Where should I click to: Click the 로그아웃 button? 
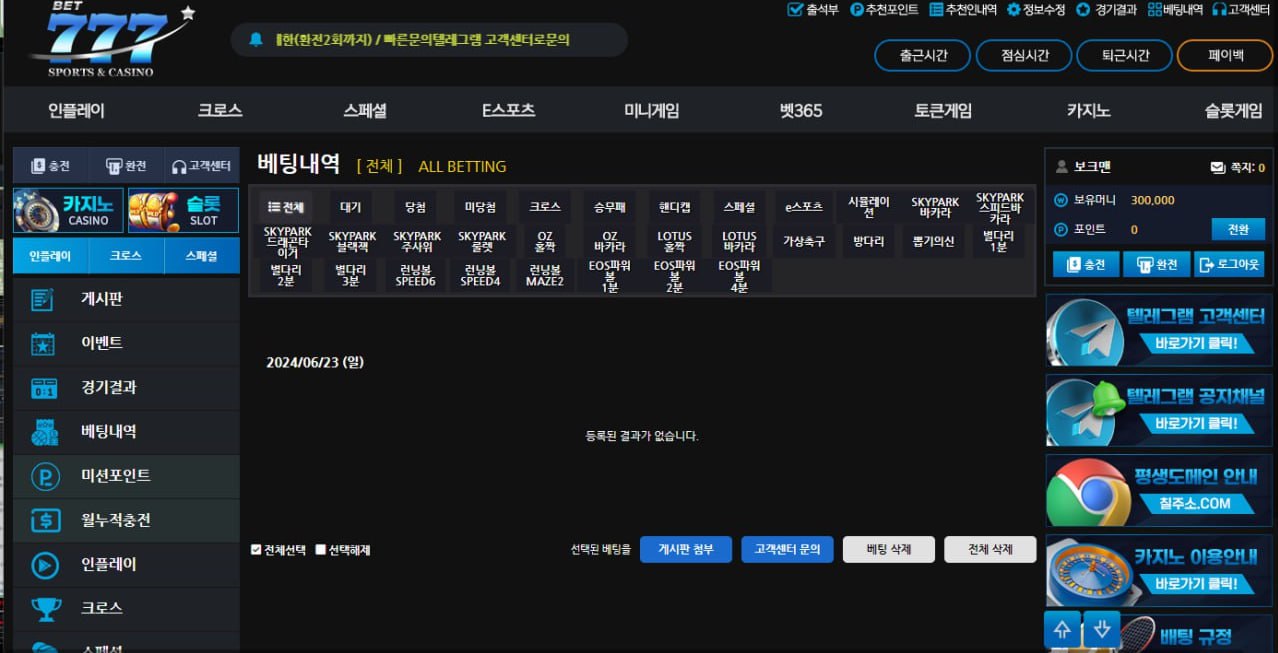pos(1229,265)
